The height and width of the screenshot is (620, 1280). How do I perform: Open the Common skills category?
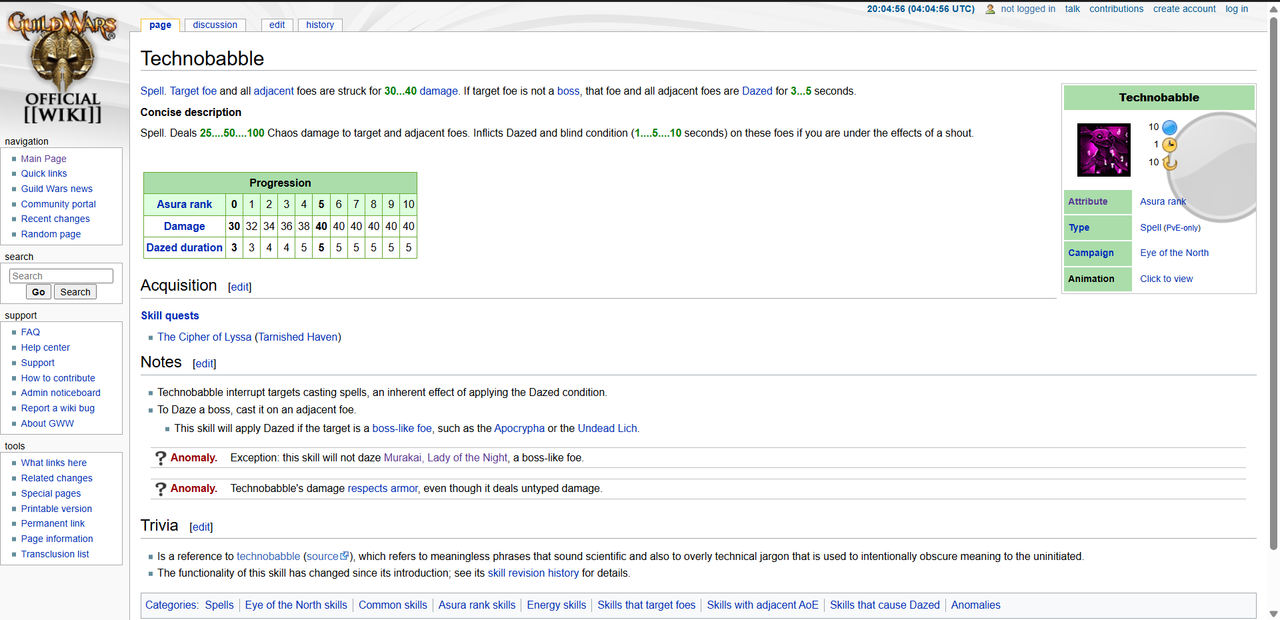point(393,605)
